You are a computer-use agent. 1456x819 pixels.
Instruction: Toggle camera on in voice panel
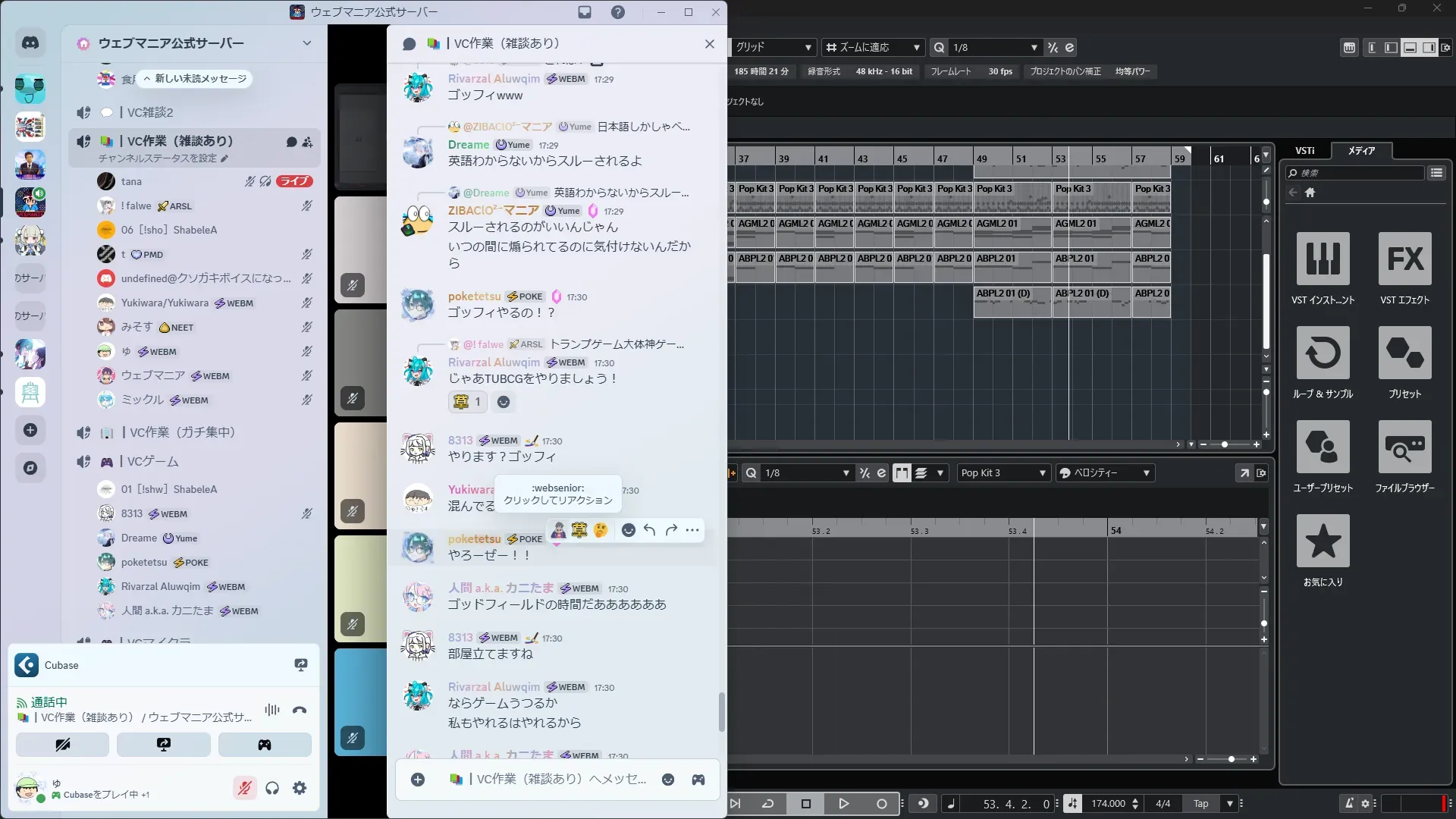tap(62, 745)
